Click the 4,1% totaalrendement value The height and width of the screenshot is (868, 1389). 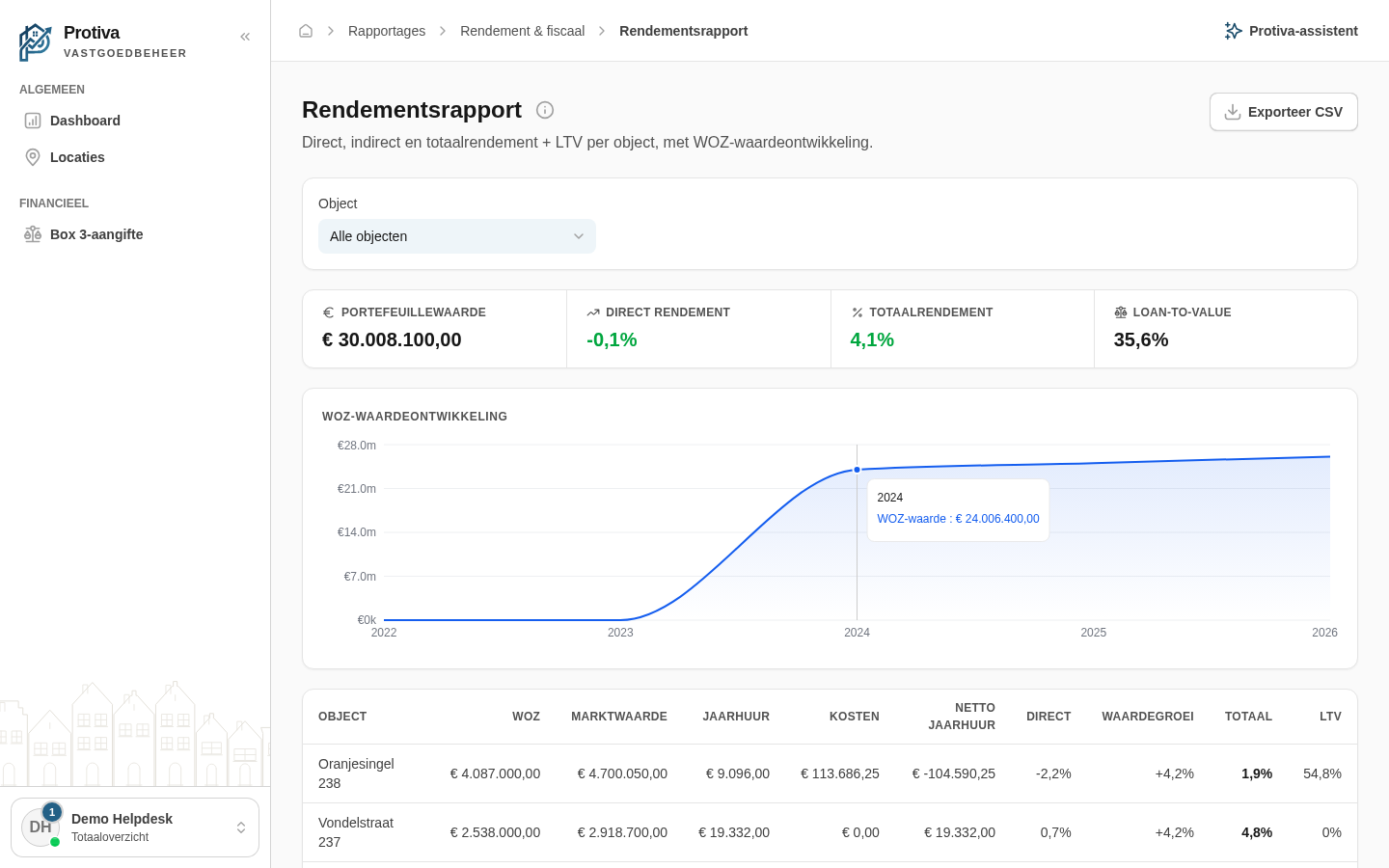click(872, 339)
